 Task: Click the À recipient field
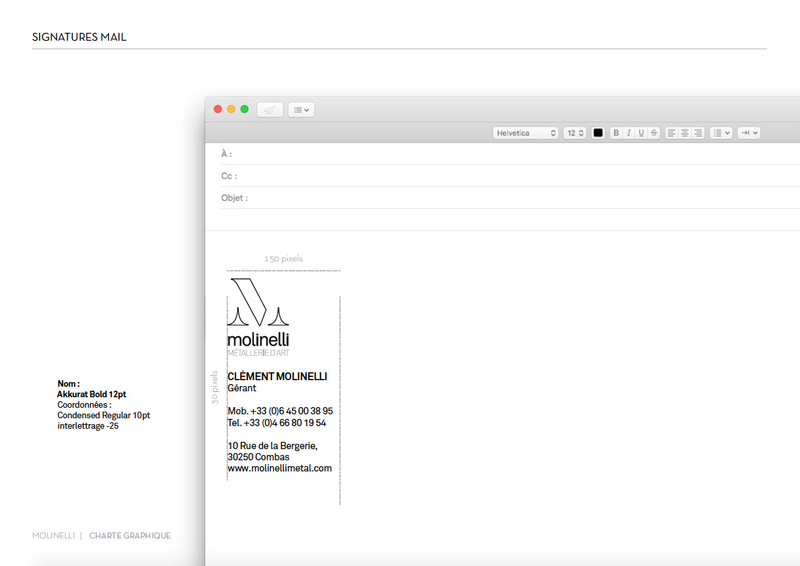pos(500,154)
